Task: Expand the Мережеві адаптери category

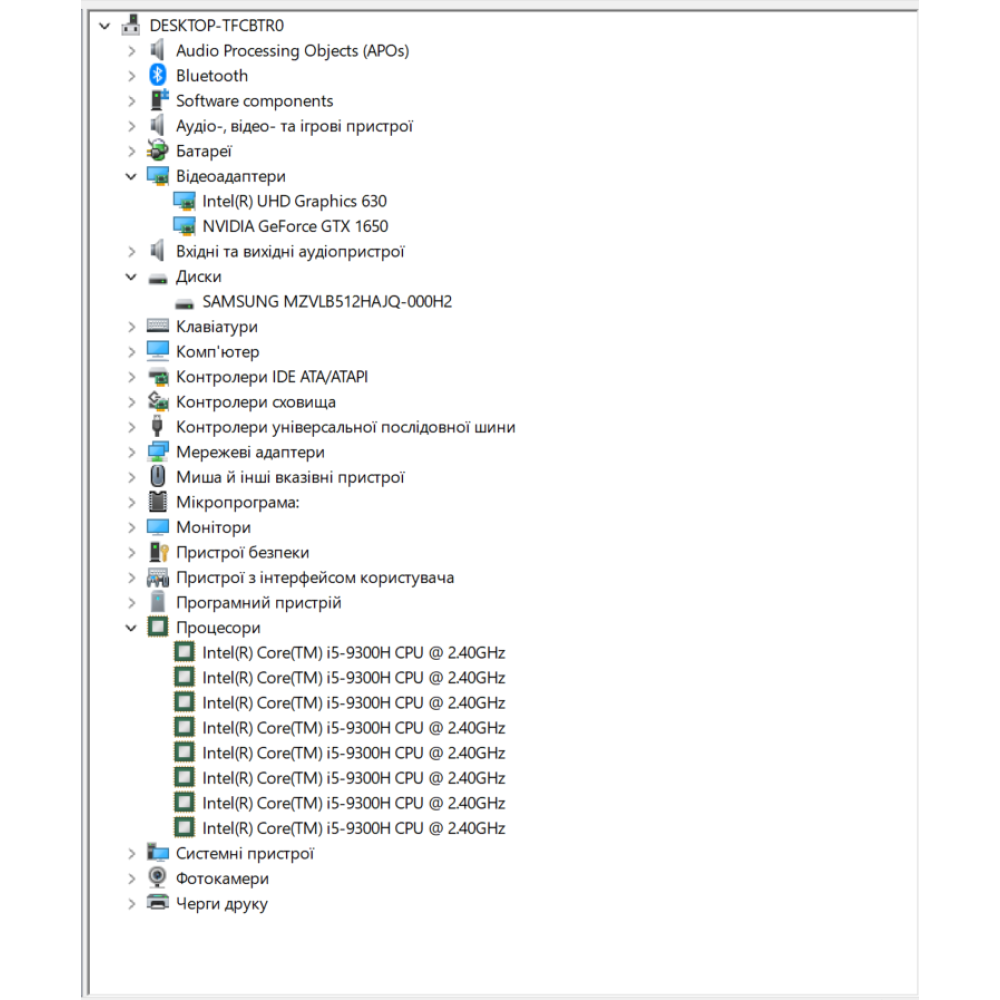Action: (x=131, y=452)
